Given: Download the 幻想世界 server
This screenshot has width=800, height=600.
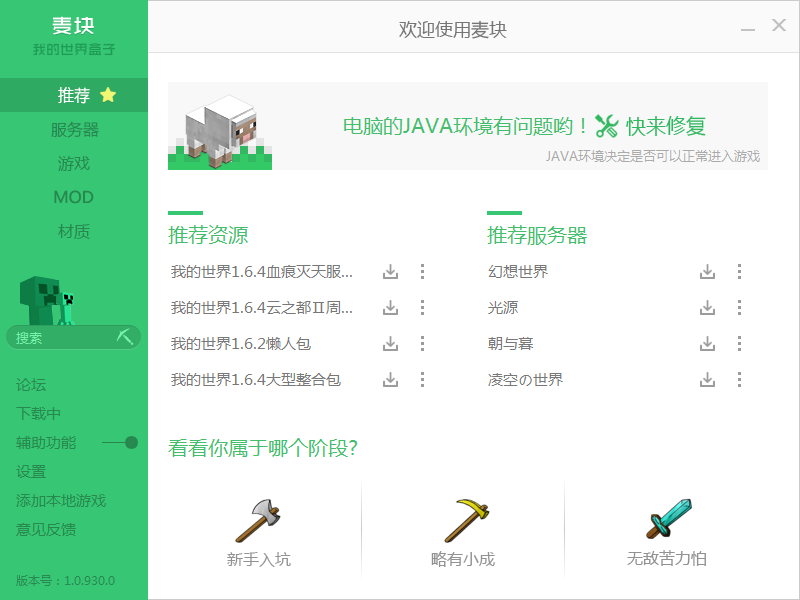Looking at the screenshot, I should (708, 270).
